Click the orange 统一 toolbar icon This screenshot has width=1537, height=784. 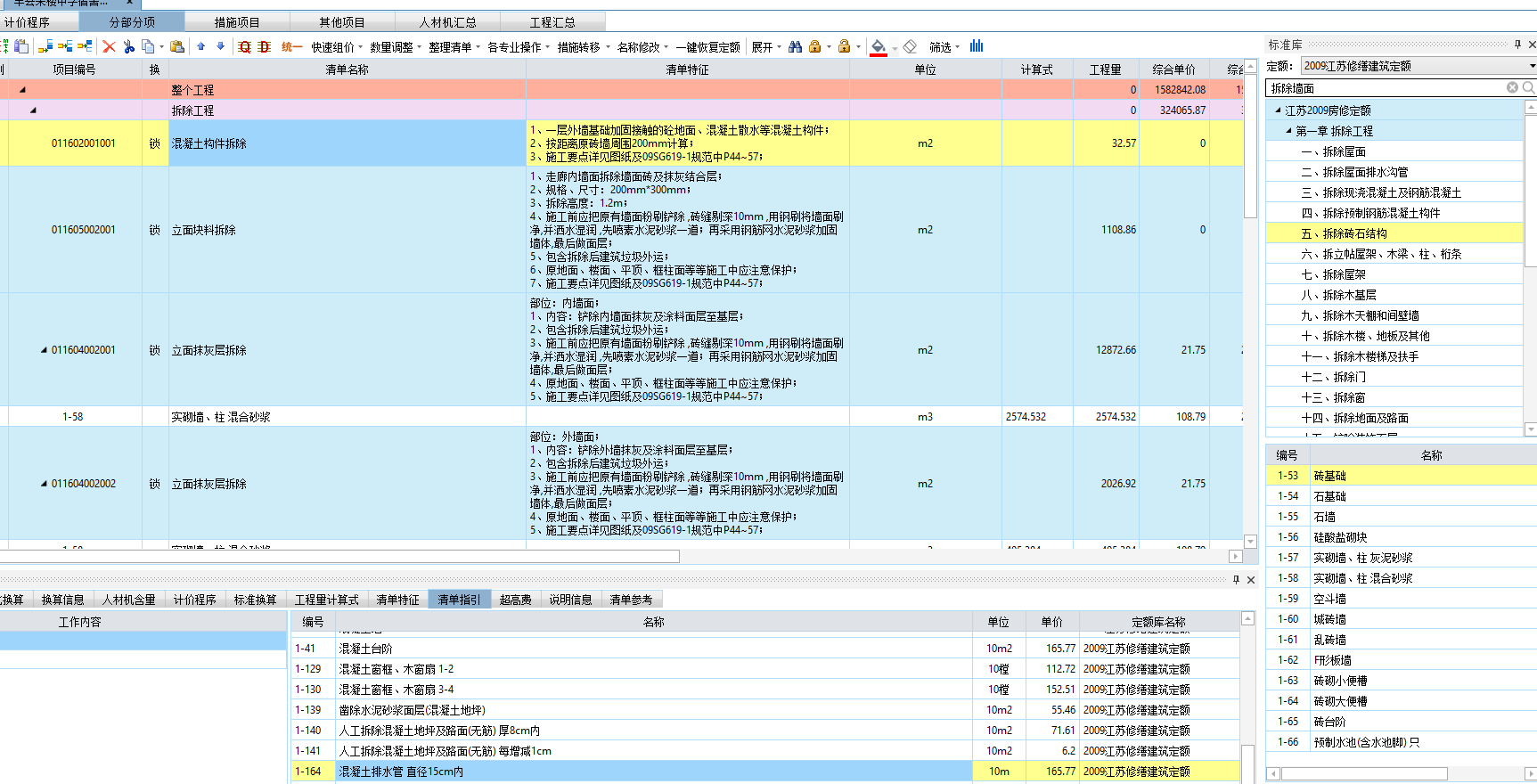[x=291, y=46]
